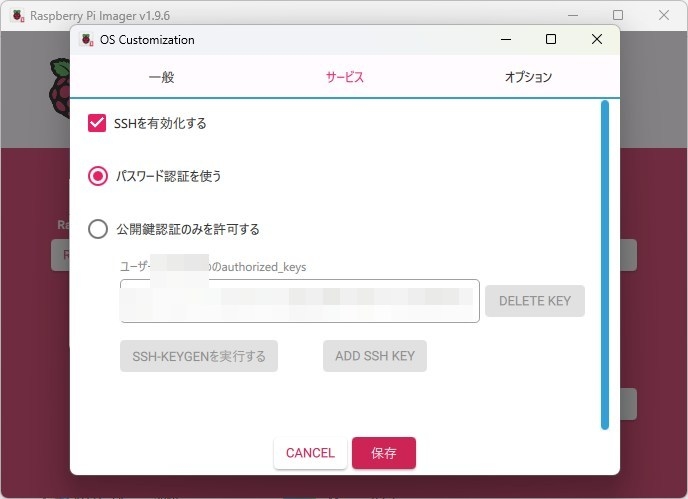Click the ADD SSH KEY button
Image resolution: width=688 pixels, height=499 pixels.
375,356
